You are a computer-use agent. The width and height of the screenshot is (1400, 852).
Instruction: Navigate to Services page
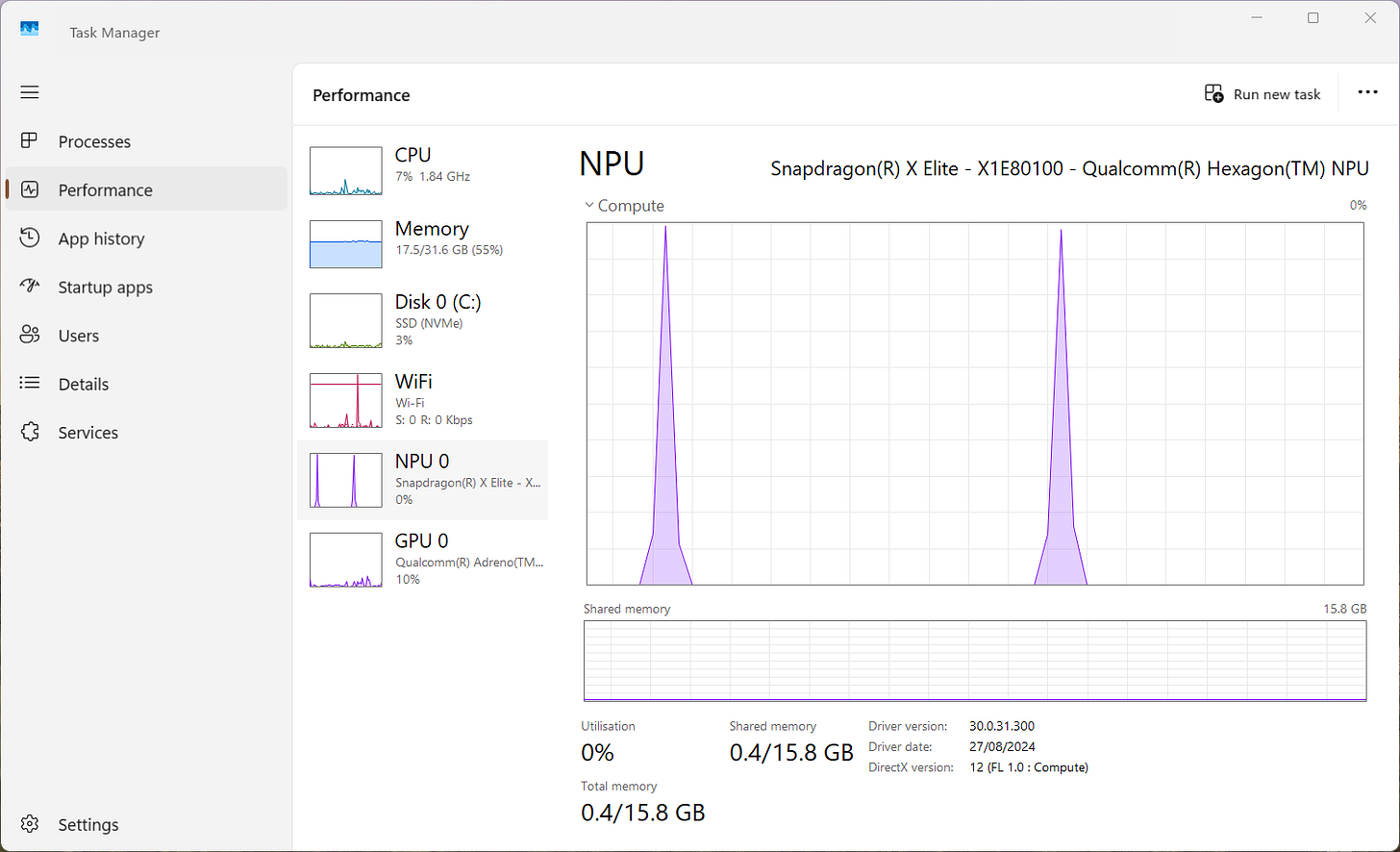pos(146,433)
